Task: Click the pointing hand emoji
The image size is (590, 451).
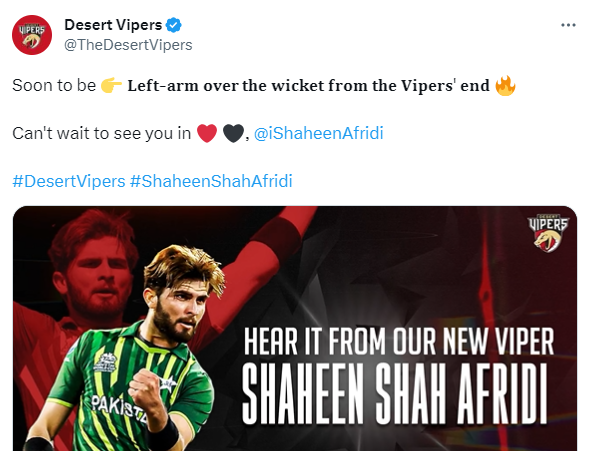Action: pyautogui.click(x=111, y=85)
